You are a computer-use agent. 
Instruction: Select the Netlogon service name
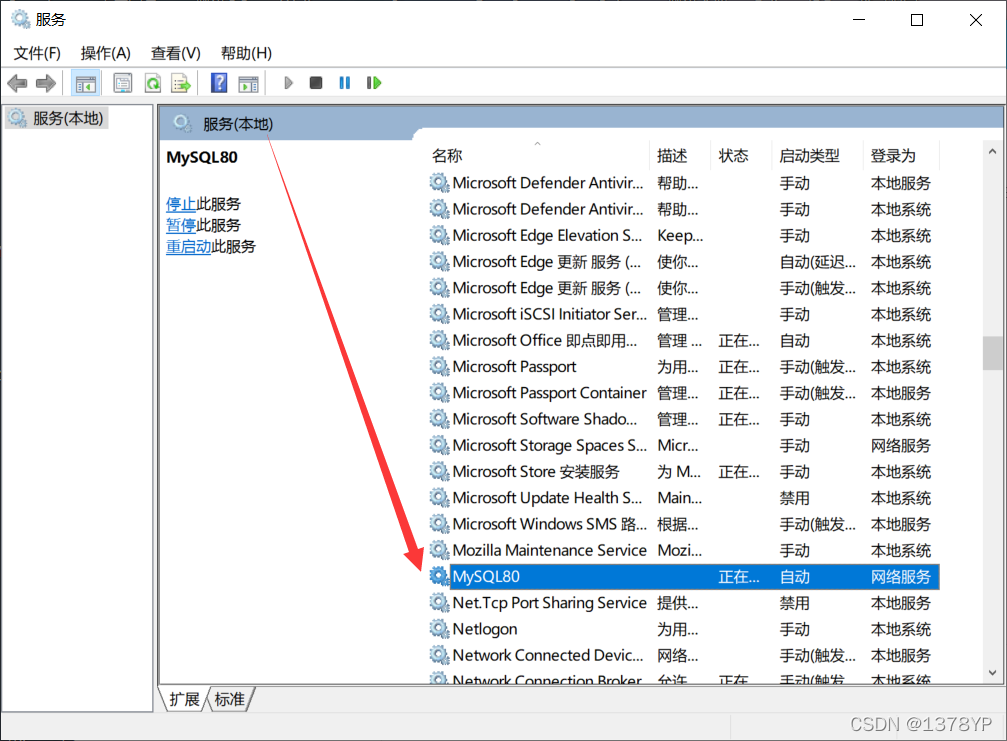tap(485, 629)
